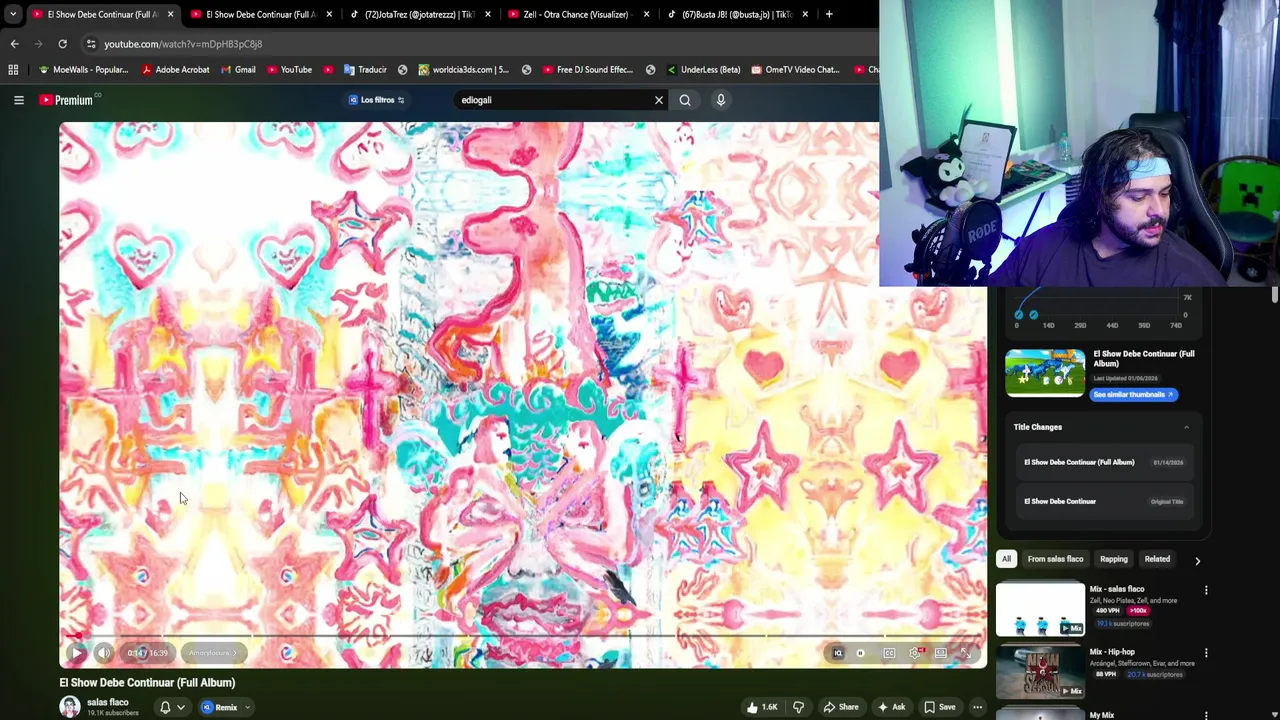Screen dimensions: 1280x720
Task: Open the Amorylocura chapter selector
Action: click(212, 653)
